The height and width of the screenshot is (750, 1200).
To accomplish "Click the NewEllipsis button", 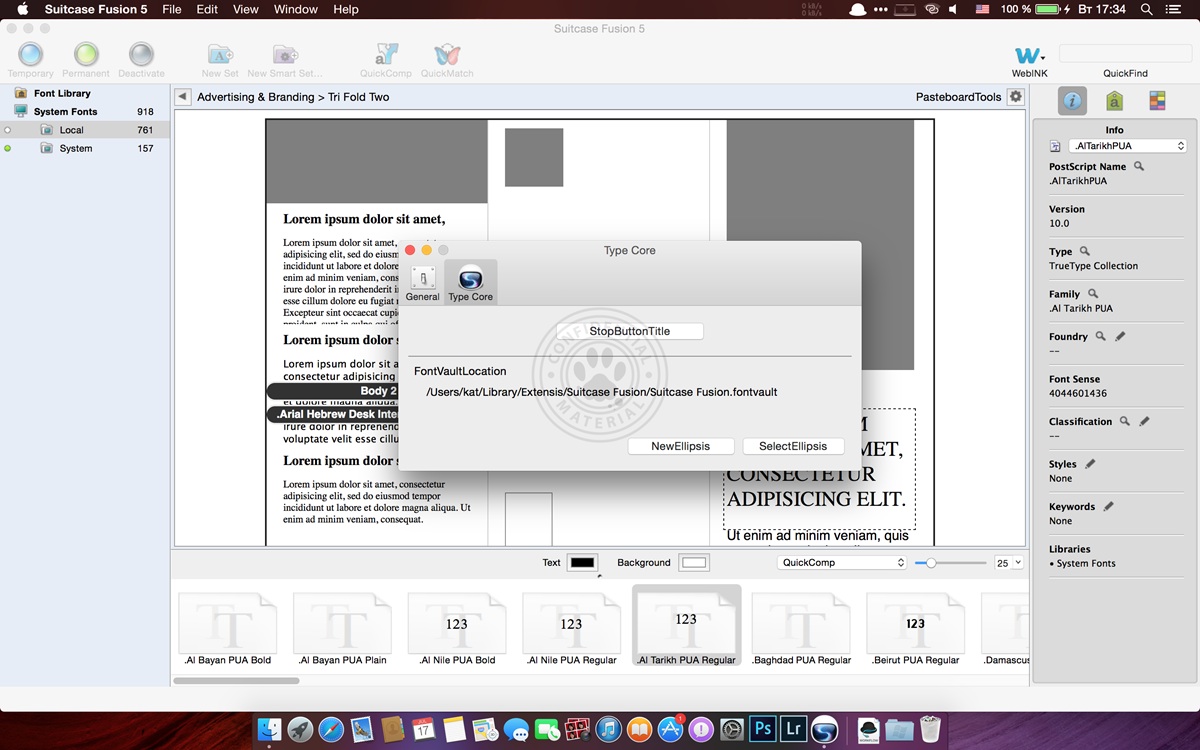I will [x=681, y=446].
